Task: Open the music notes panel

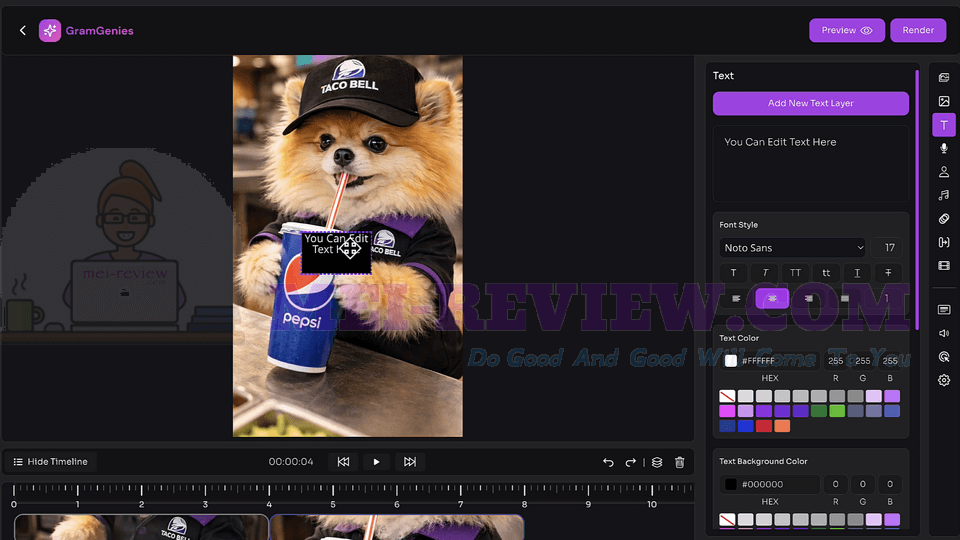Action: (x=943, y=195)
